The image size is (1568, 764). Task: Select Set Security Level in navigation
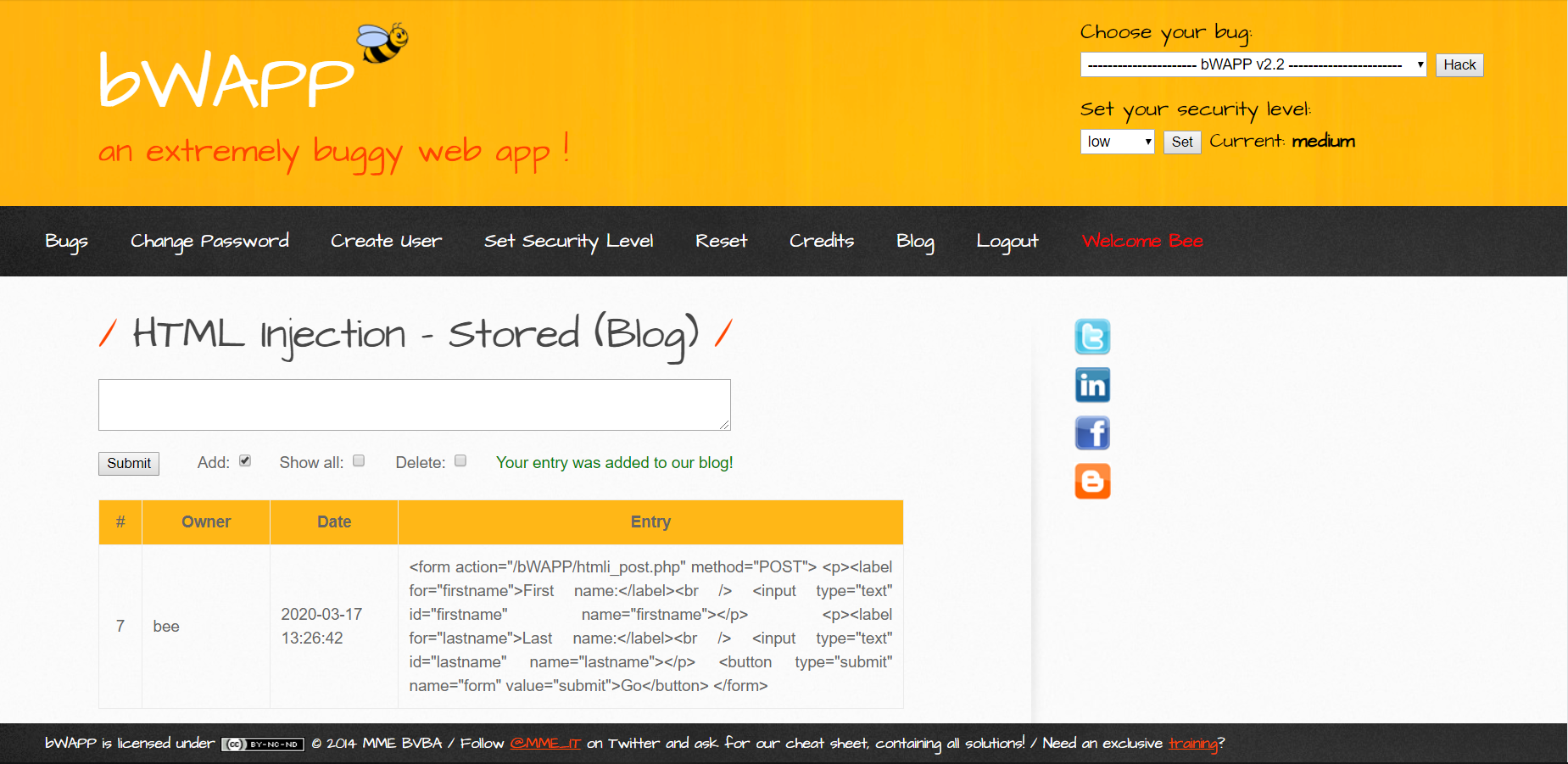568,242
